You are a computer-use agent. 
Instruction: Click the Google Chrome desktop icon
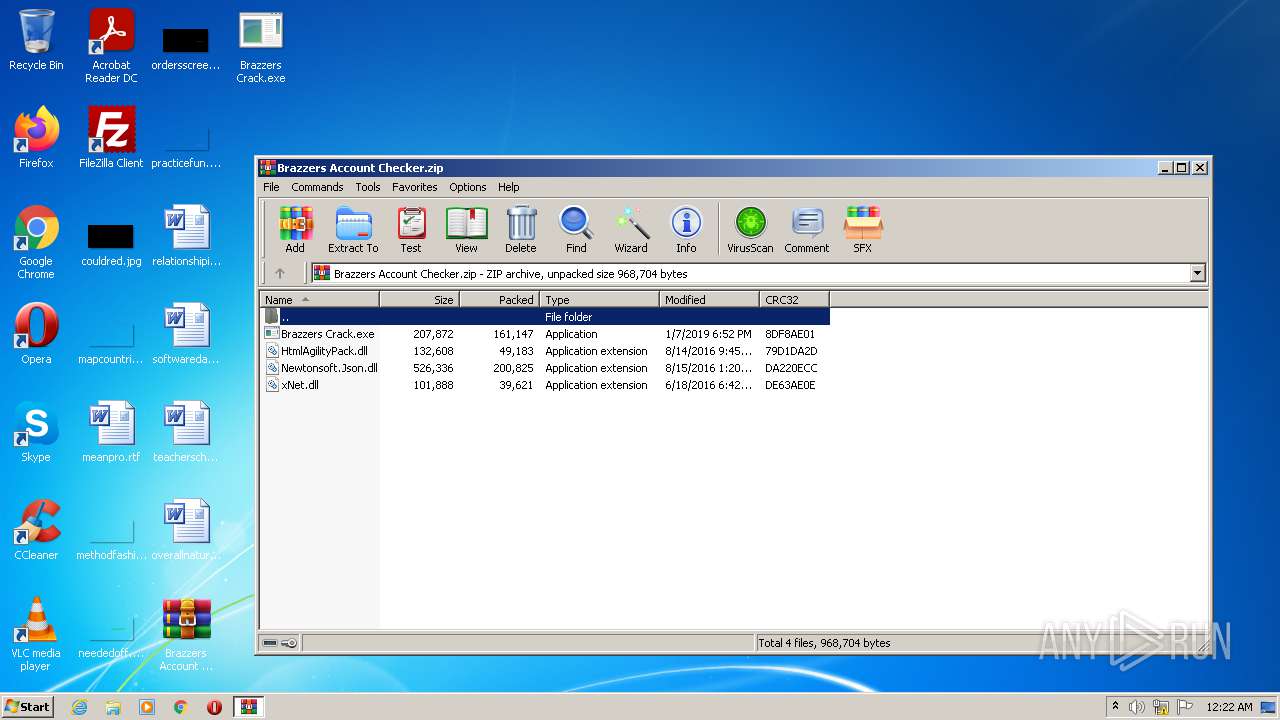coord(36,242)
